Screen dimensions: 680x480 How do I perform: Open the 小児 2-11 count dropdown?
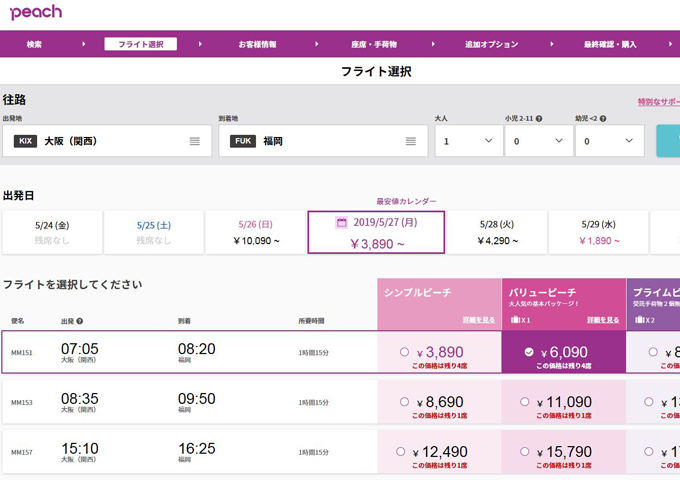click(539, 141)
